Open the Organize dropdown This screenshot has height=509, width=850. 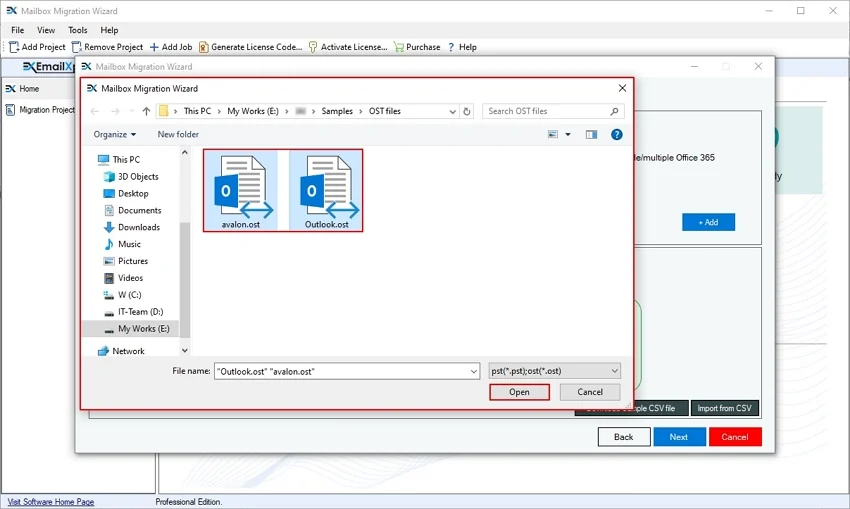114,134
